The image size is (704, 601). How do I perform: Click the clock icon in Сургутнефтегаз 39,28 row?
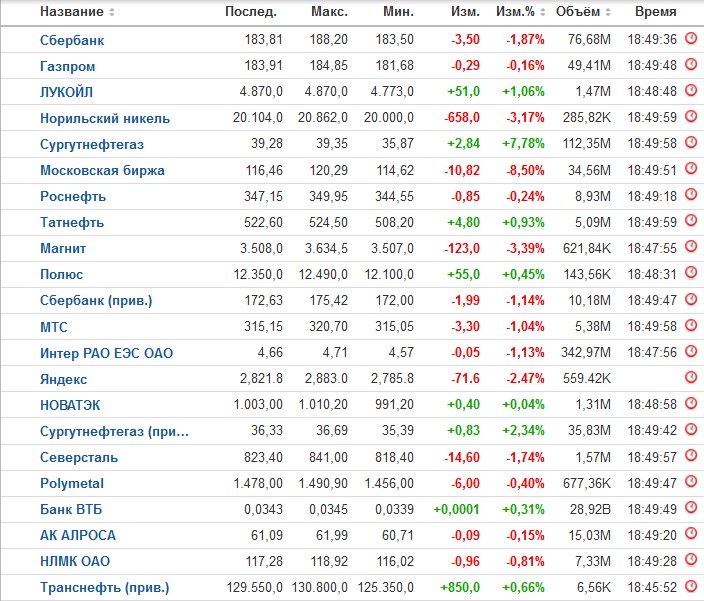691,143
